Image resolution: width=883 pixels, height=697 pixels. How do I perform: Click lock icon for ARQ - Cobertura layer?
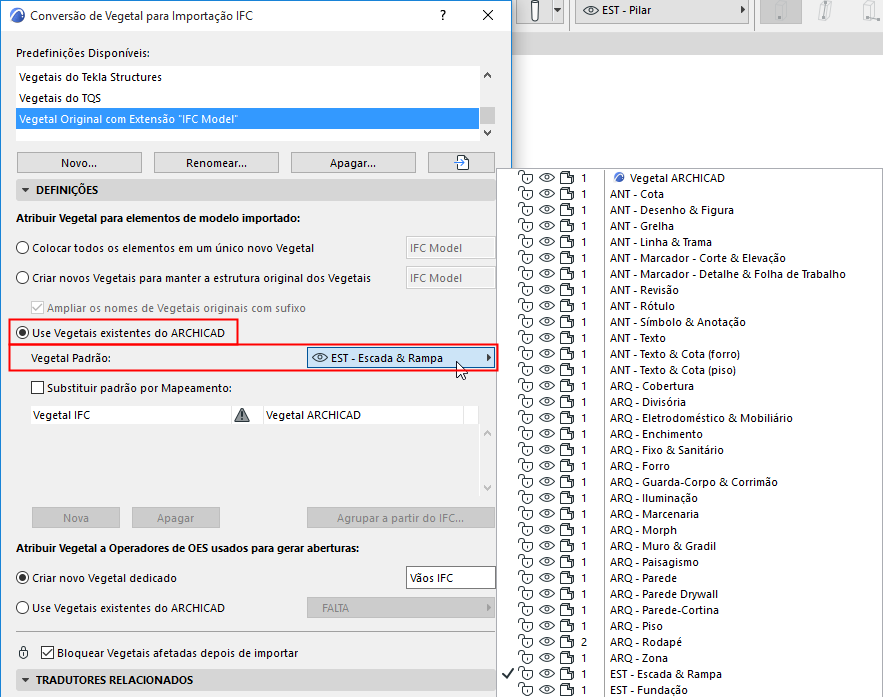point(525,386)
